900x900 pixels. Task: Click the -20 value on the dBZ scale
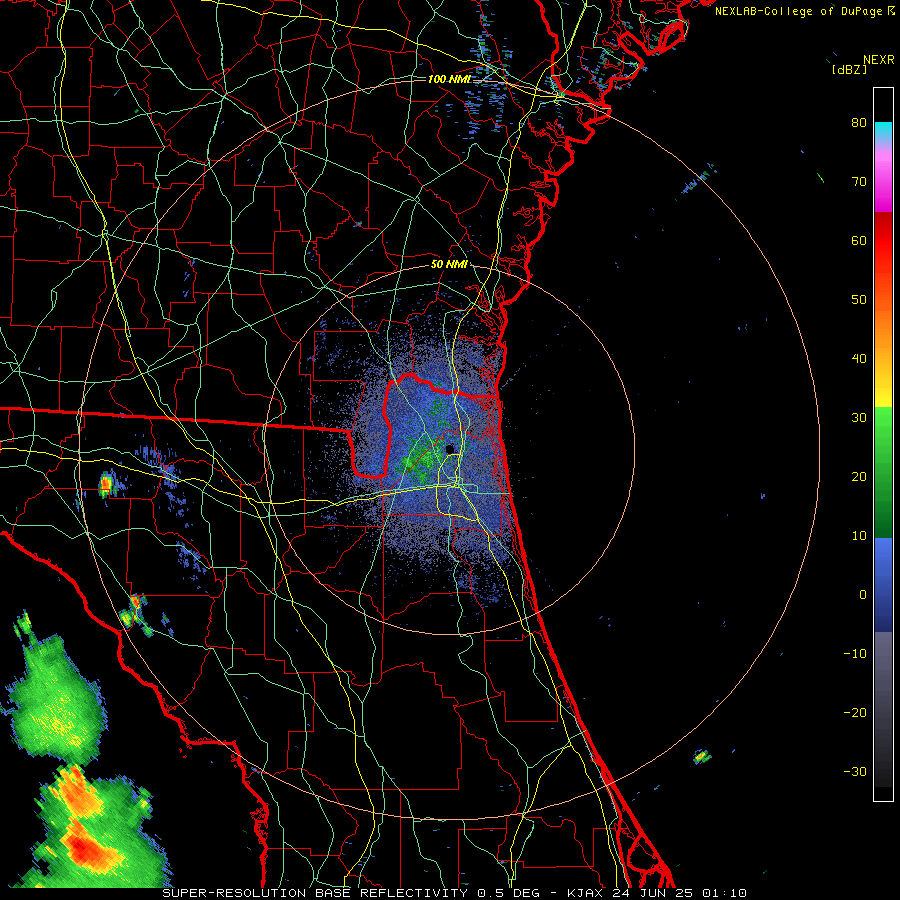pyautogui.click(x=855, y=713)
